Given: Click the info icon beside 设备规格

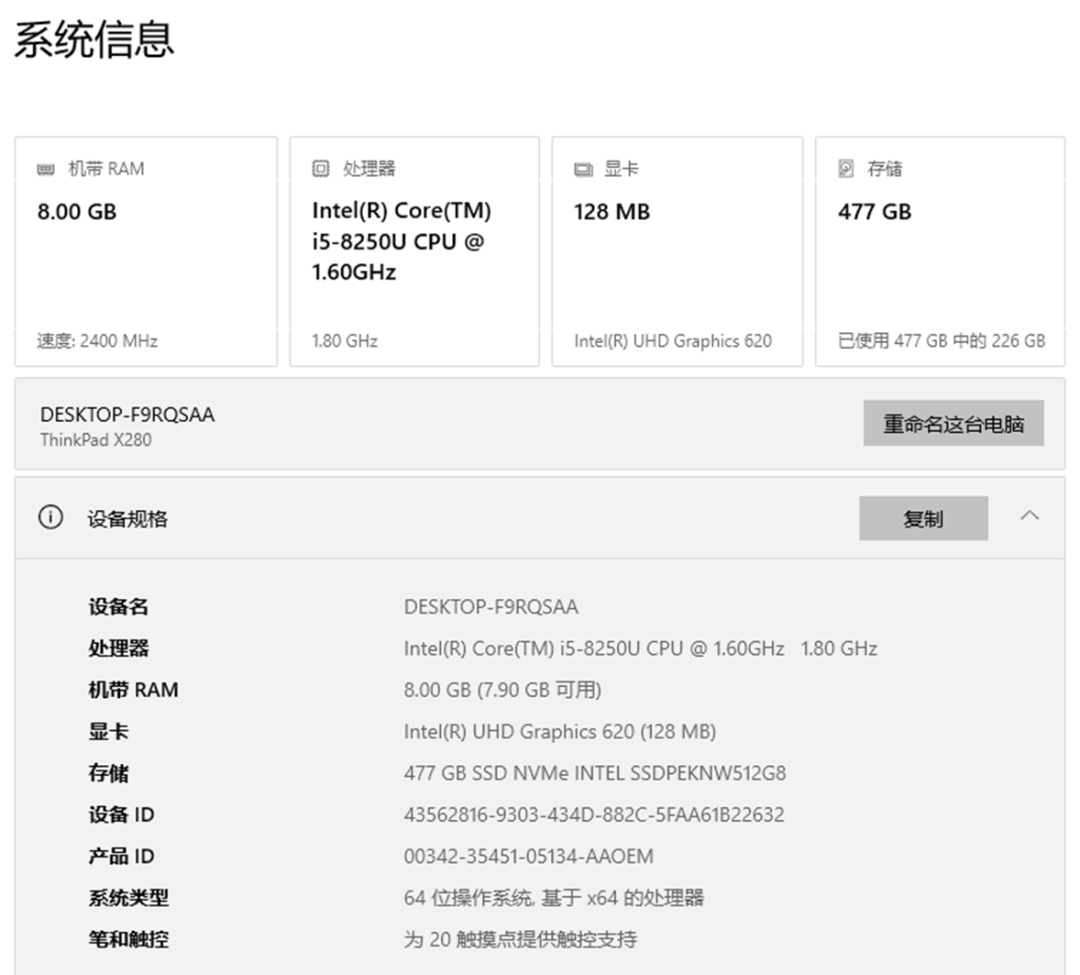Looking at the screenshot, I should click(x=51, y=518).
